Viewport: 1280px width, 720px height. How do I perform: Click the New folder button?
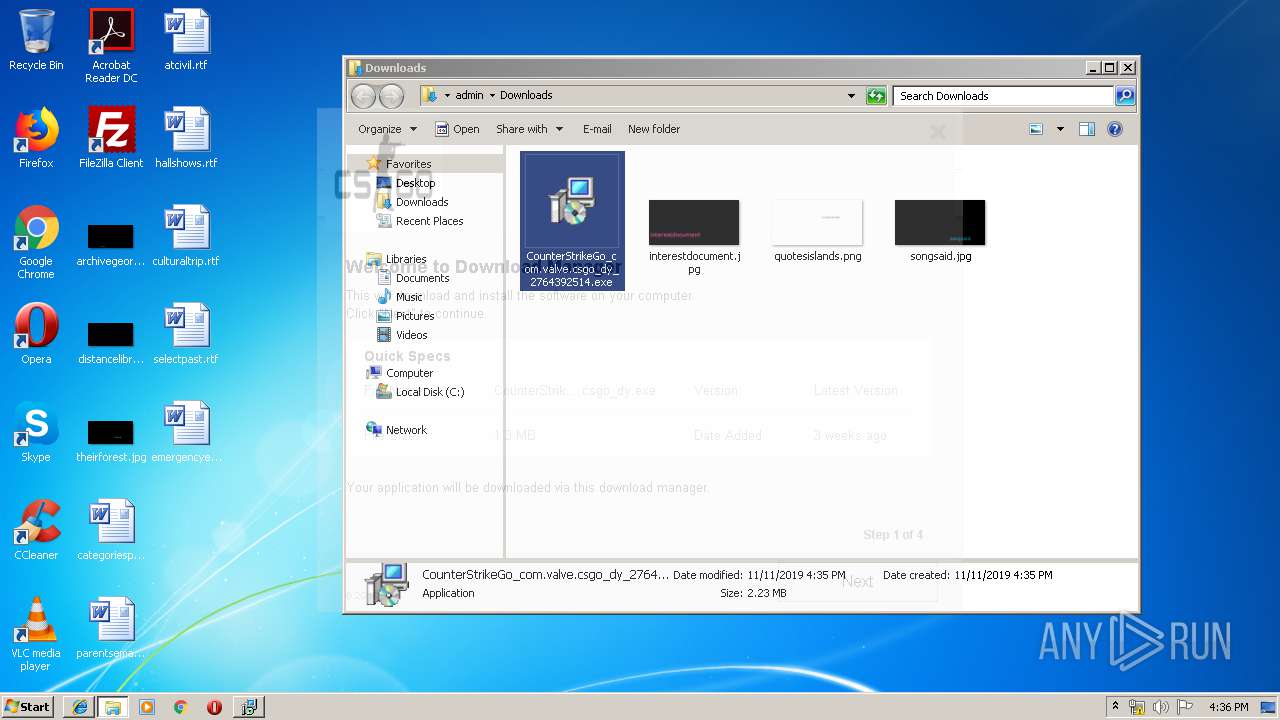[653, 129]
